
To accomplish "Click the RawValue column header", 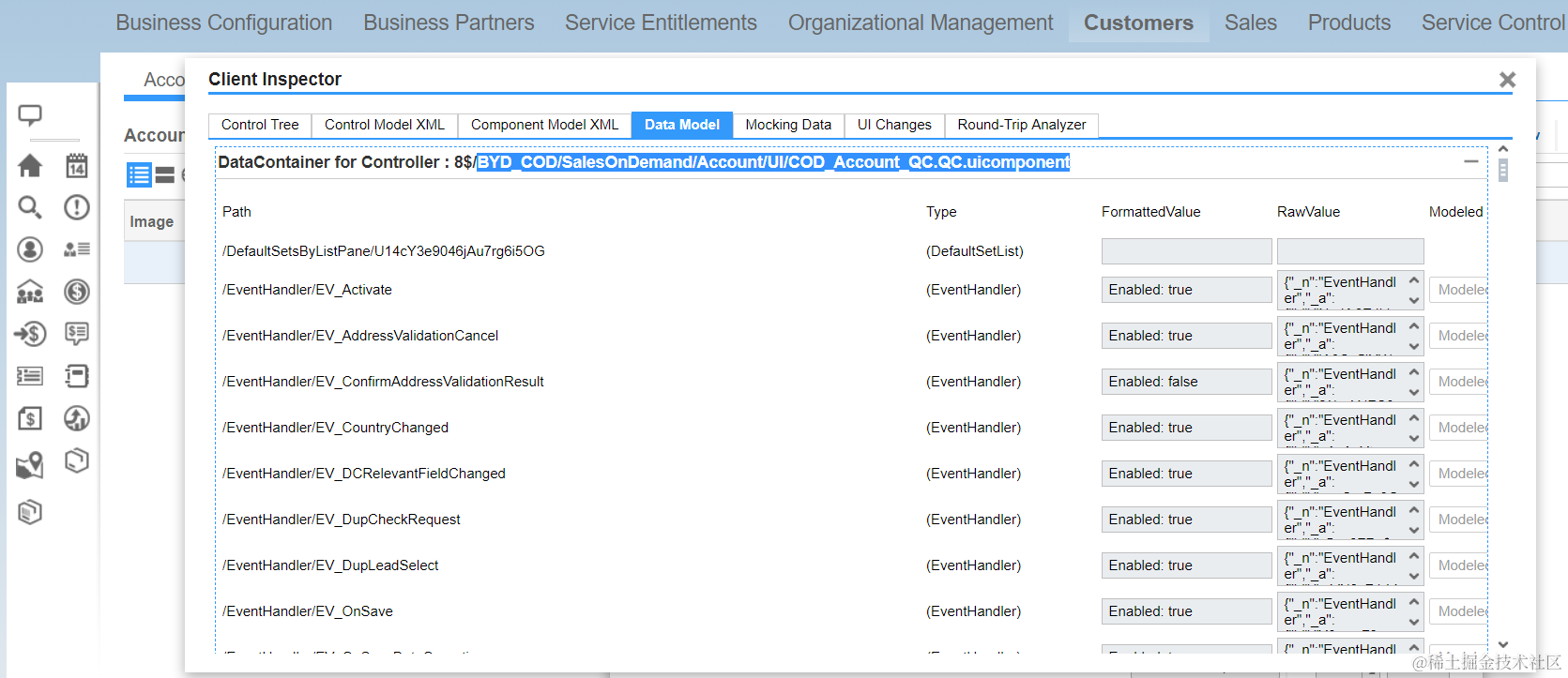I will point(1308,212).
